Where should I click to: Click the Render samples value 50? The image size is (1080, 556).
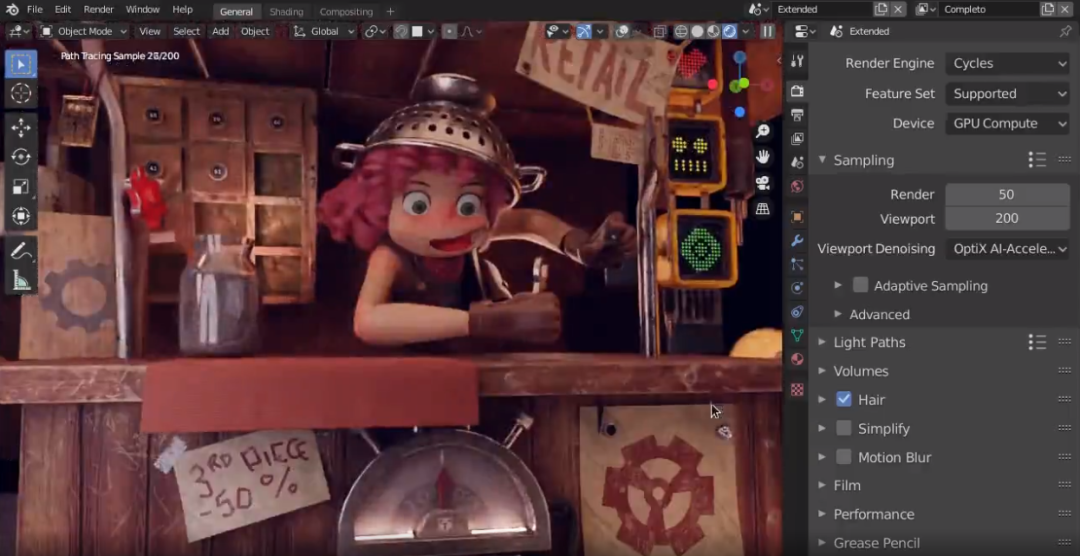(1006, 194)
